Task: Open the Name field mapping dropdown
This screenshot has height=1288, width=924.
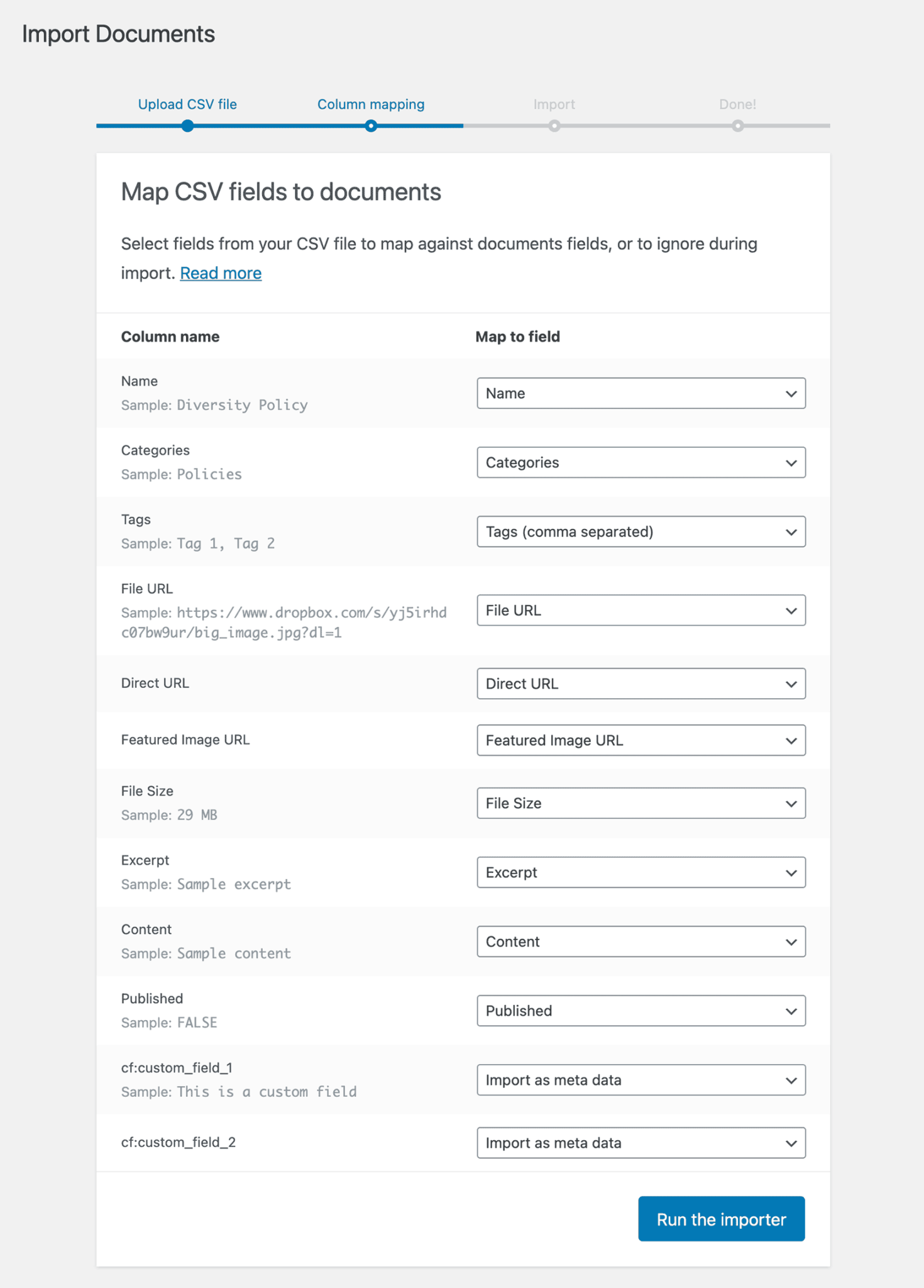Action: [x=641, y=393]
